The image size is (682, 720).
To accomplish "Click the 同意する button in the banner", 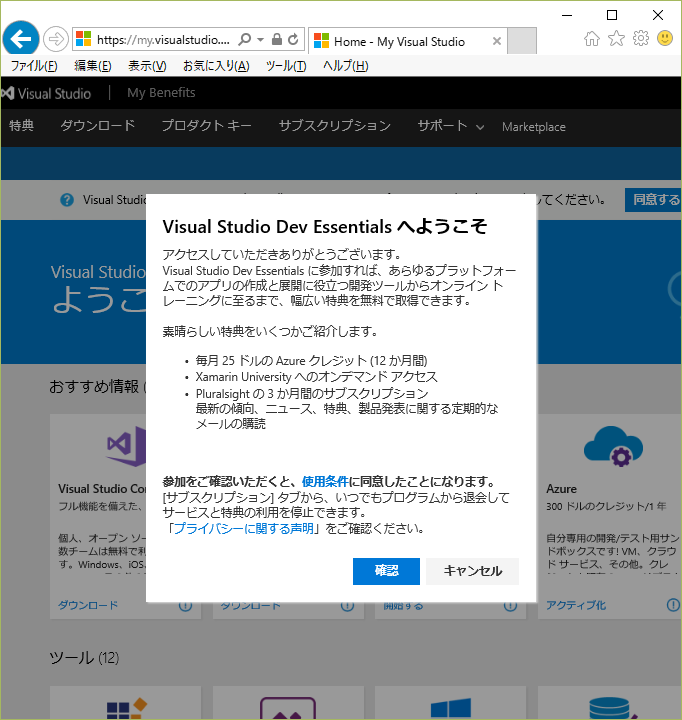I will pyautogui.click(x=653, y=200).
